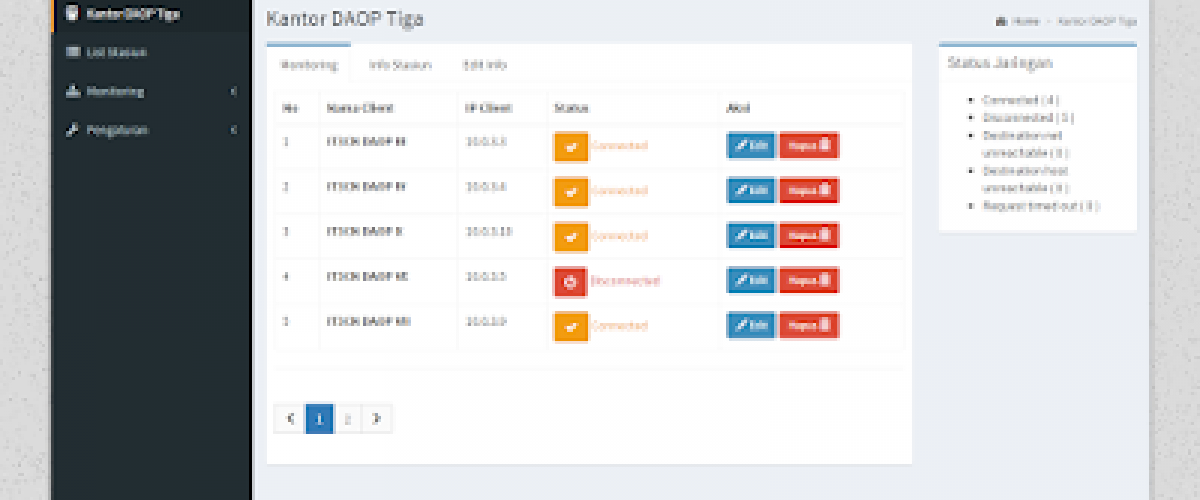Select page 2 in the pagination
Image resolution: width=1200 pixels, height=500 pixels.
[347, 419]
